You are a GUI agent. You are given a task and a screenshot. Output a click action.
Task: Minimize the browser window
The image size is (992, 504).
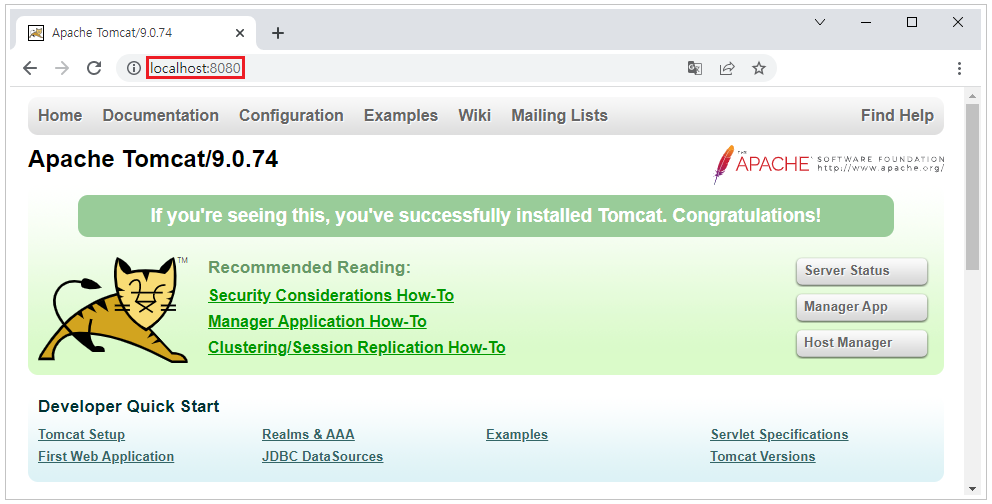coord(866,22)
